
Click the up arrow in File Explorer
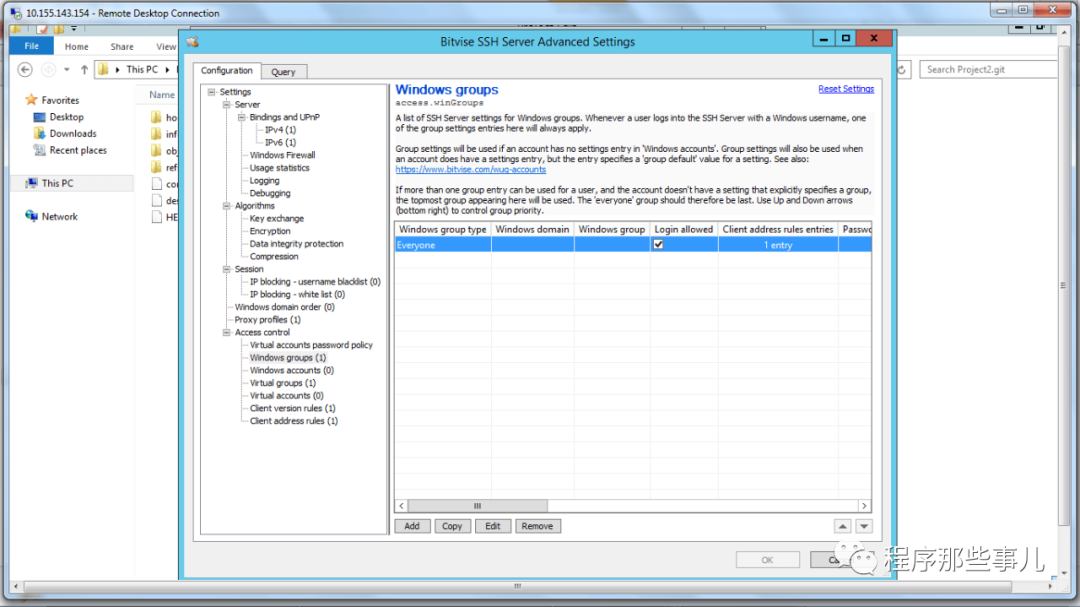click(84, 70)
